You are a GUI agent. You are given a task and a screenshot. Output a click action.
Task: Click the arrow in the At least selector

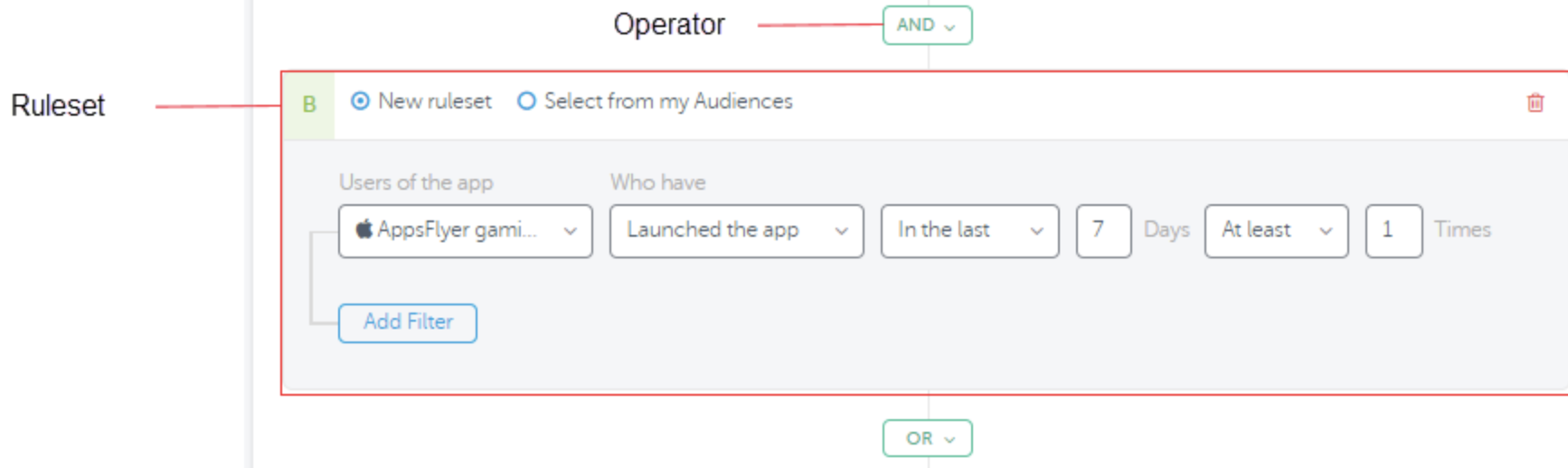click(x=1327, y=231)
